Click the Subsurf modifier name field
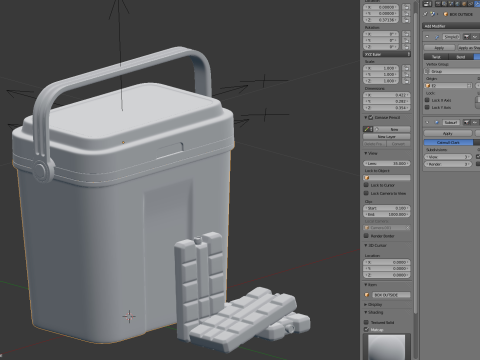 click(x=452, y=123)
